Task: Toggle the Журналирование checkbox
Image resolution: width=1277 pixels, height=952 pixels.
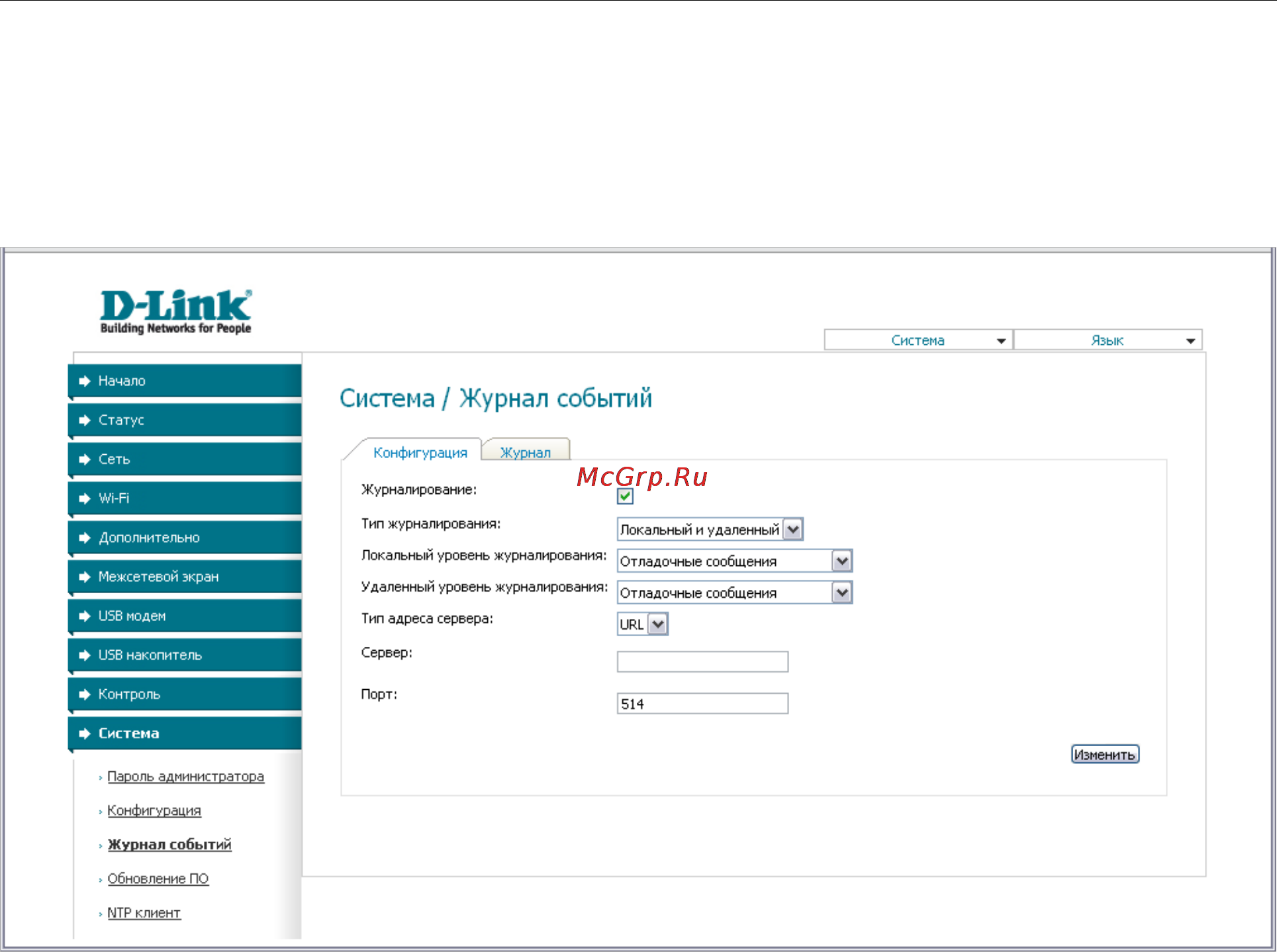Action: (625, 496)
